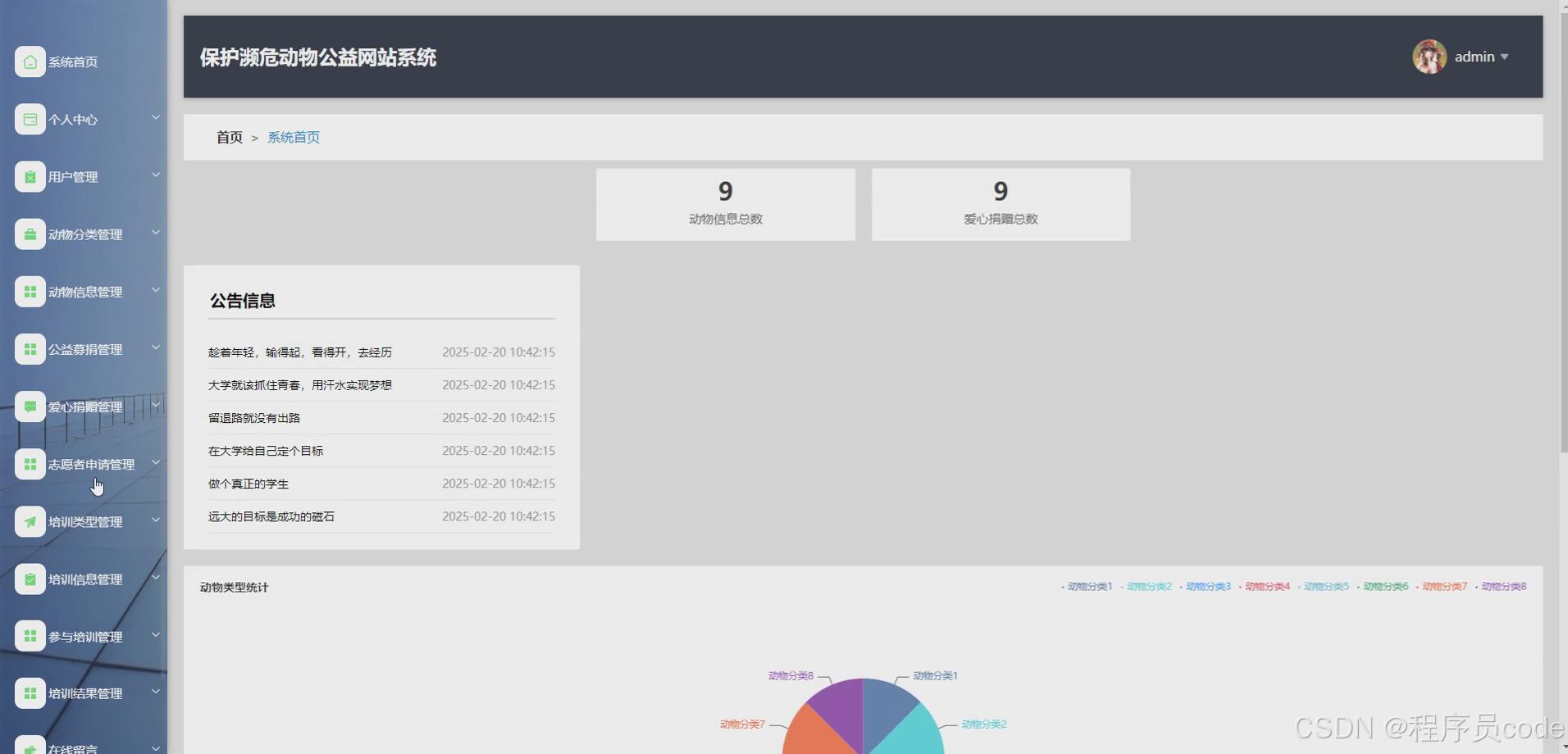Open the 培训结果管理 menu label

85,693
